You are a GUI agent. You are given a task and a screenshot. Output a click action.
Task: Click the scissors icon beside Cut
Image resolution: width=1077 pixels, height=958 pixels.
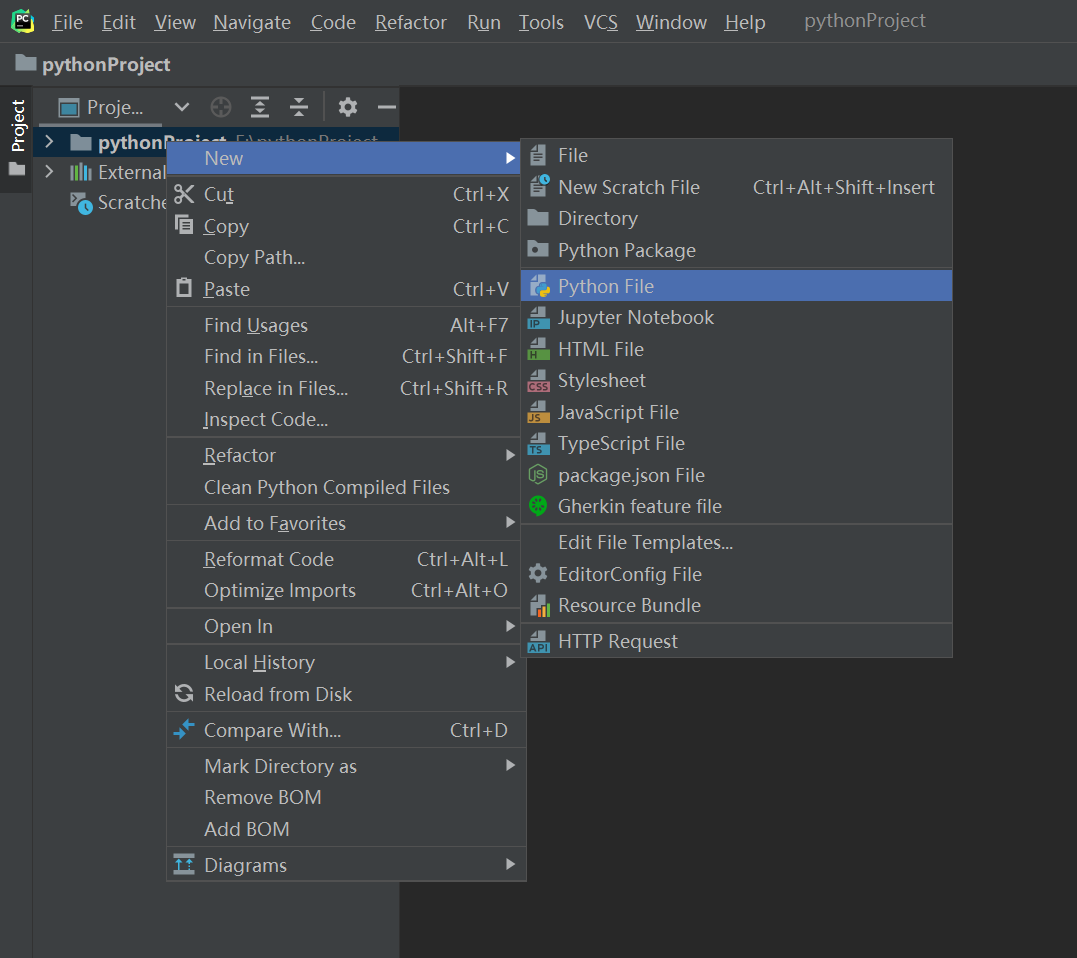(x=184, y=194)
